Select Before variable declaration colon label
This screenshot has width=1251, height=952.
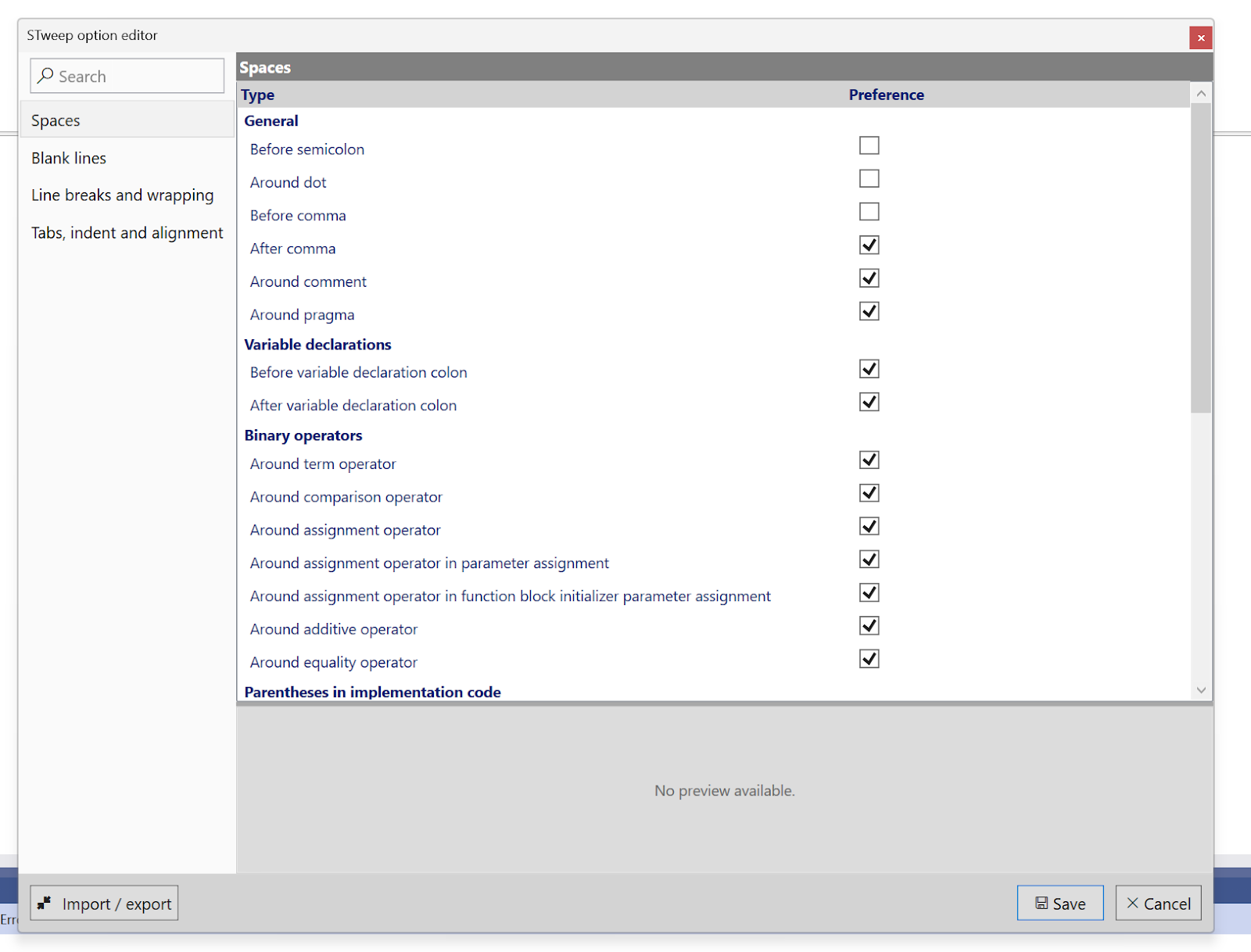(358, 373)
